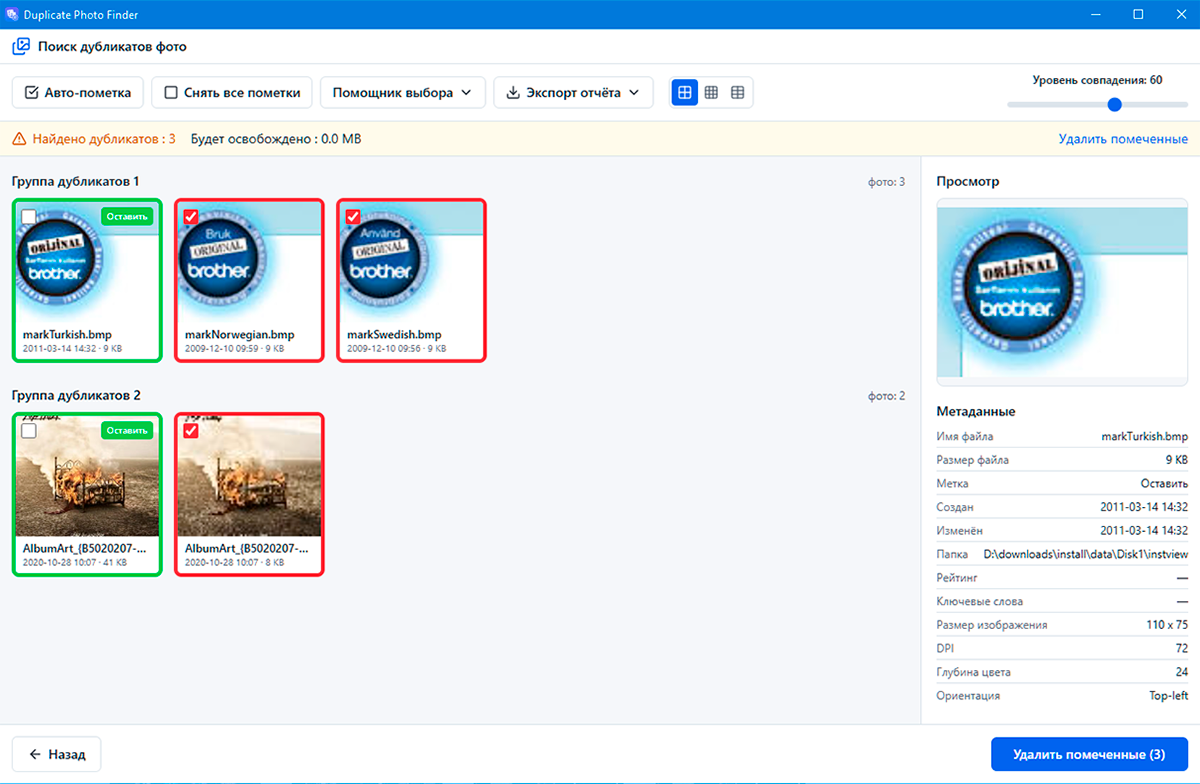Click the checkmark icon on Авто-пометка
This screenshot has width=1200, height=784.
(x=31, y=93)
